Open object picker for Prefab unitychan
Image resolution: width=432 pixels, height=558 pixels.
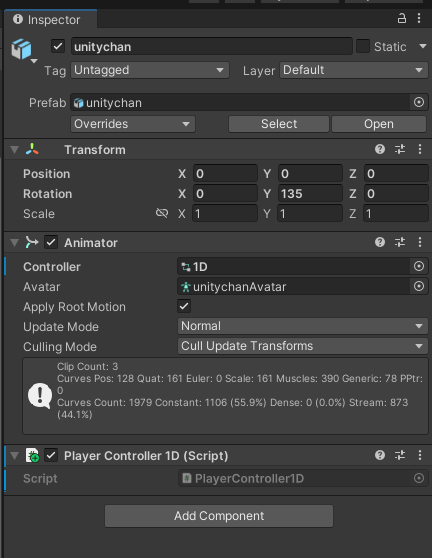coord(419,102)
